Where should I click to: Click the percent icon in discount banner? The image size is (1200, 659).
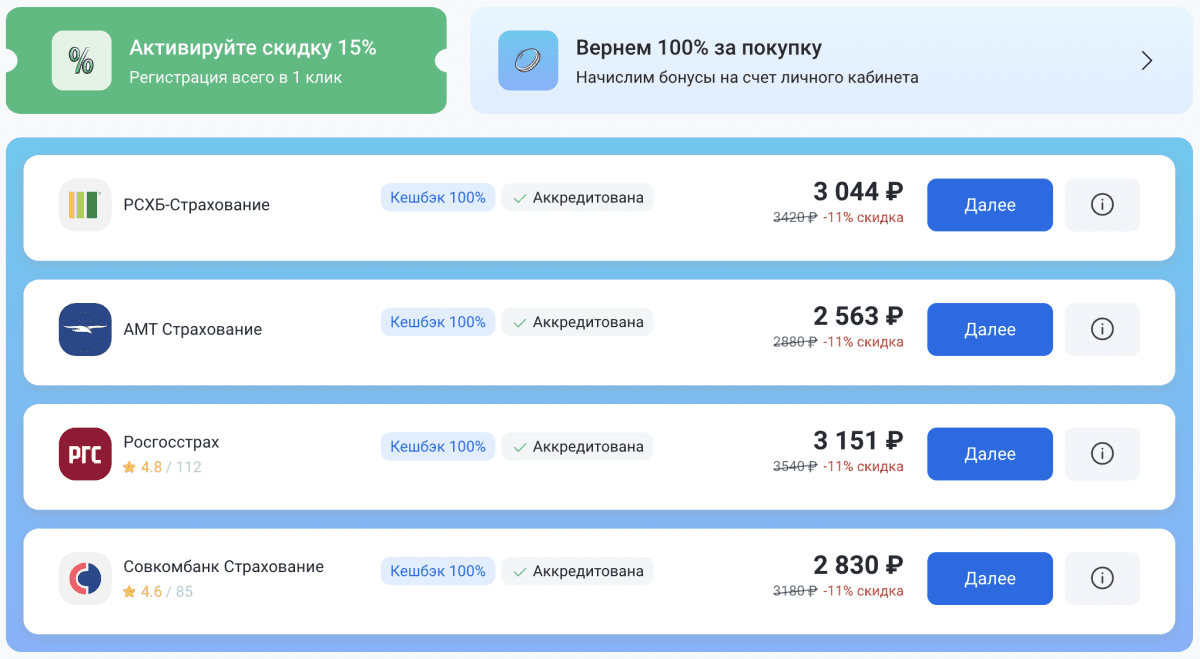(x=81, y=61)
